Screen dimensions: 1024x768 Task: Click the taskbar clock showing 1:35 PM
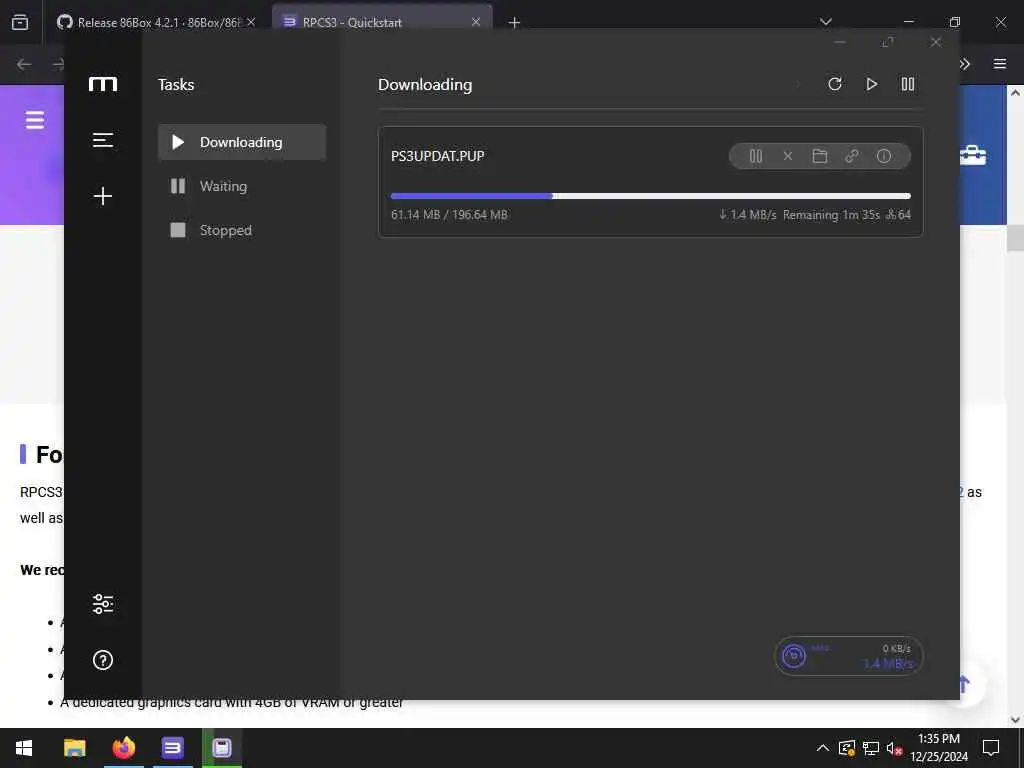(x=938, y=748)
